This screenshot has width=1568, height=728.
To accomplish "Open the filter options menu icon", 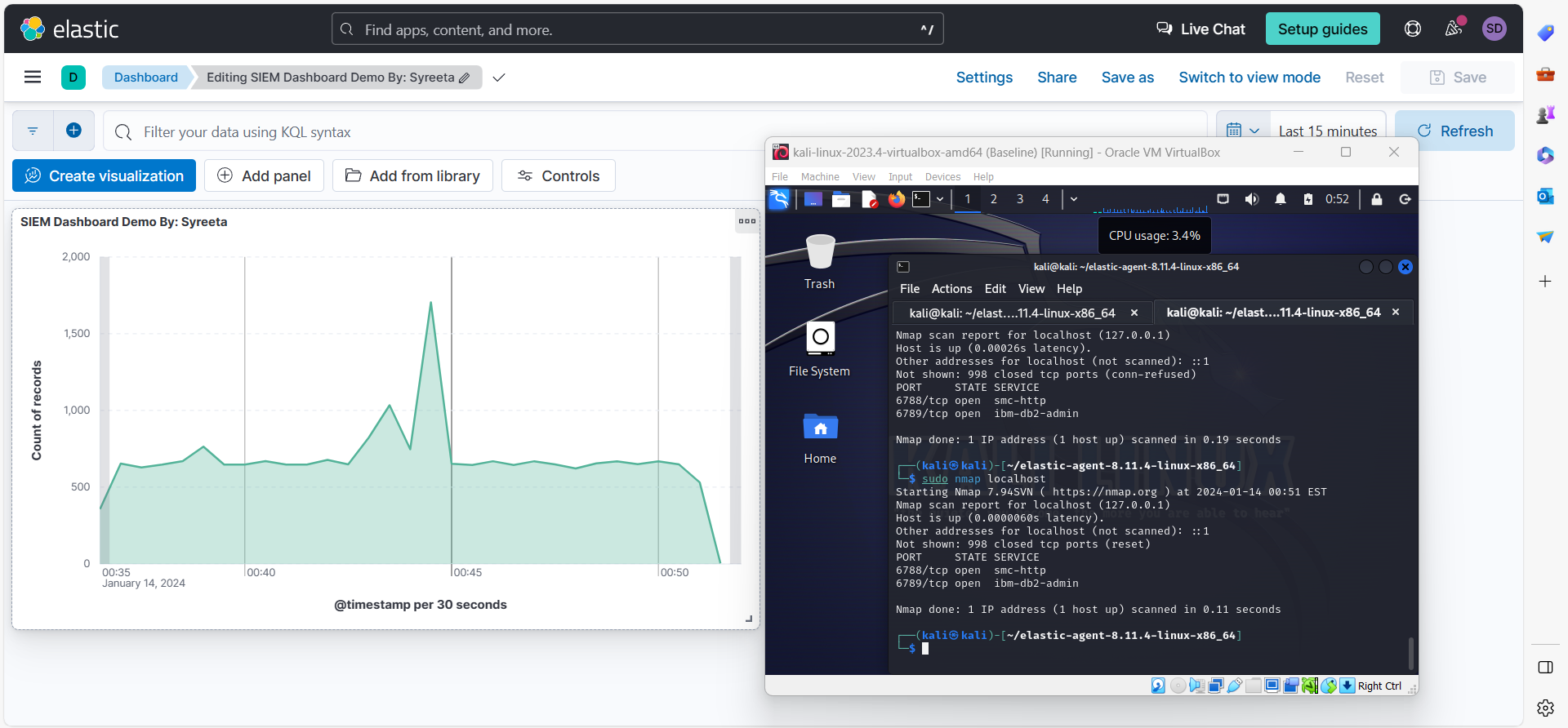I will (33, 131).
